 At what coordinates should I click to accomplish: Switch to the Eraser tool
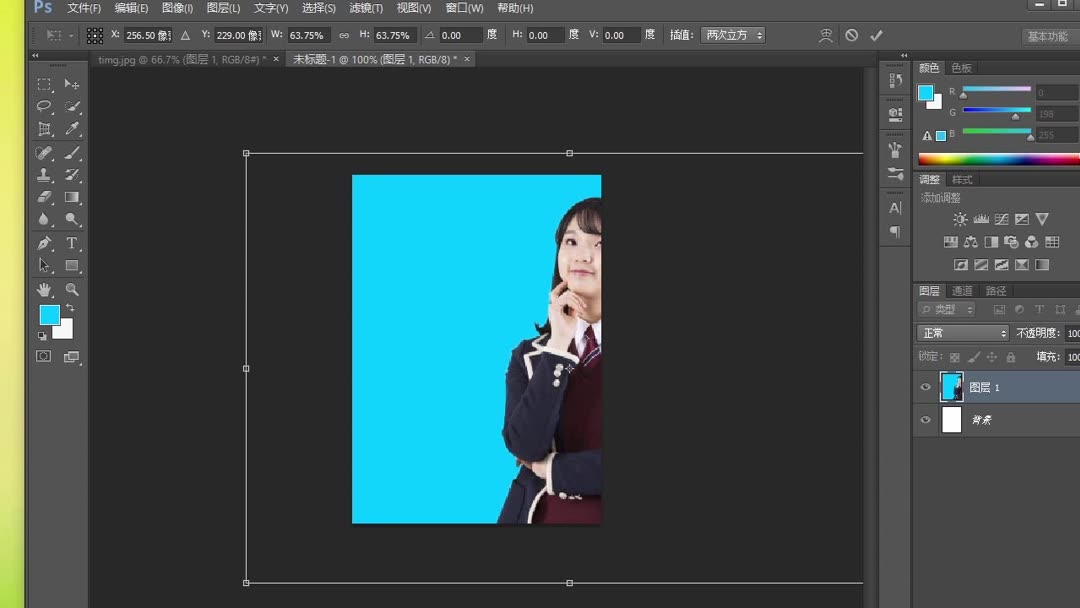click(x=44, y=197)
